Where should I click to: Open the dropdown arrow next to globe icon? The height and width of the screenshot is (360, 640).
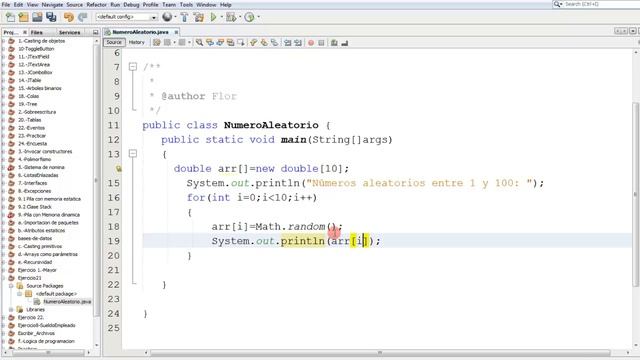click(176, 17)
